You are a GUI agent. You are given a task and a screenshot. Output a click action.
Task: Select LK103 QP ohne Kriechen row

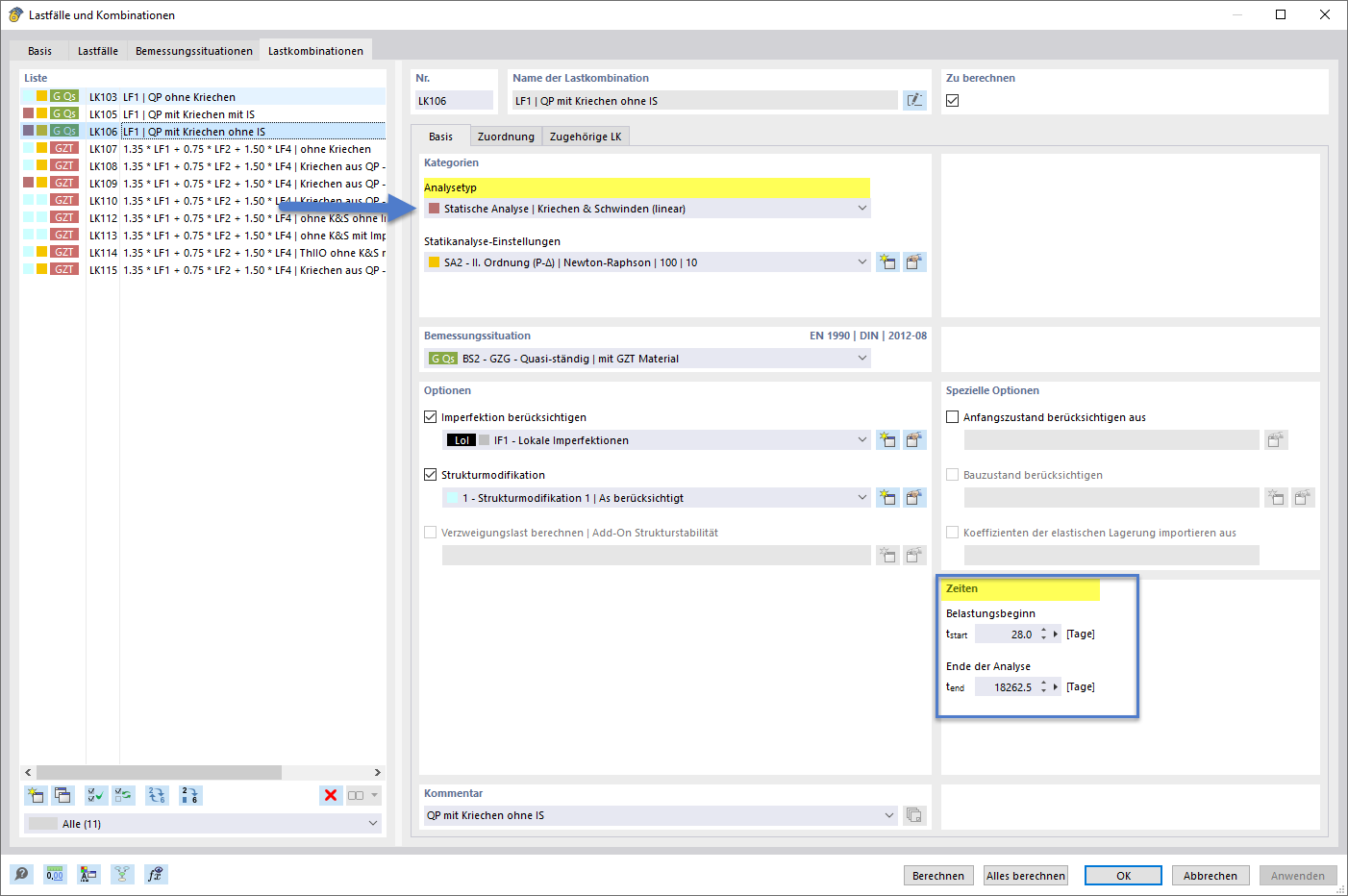click(203, 96)
